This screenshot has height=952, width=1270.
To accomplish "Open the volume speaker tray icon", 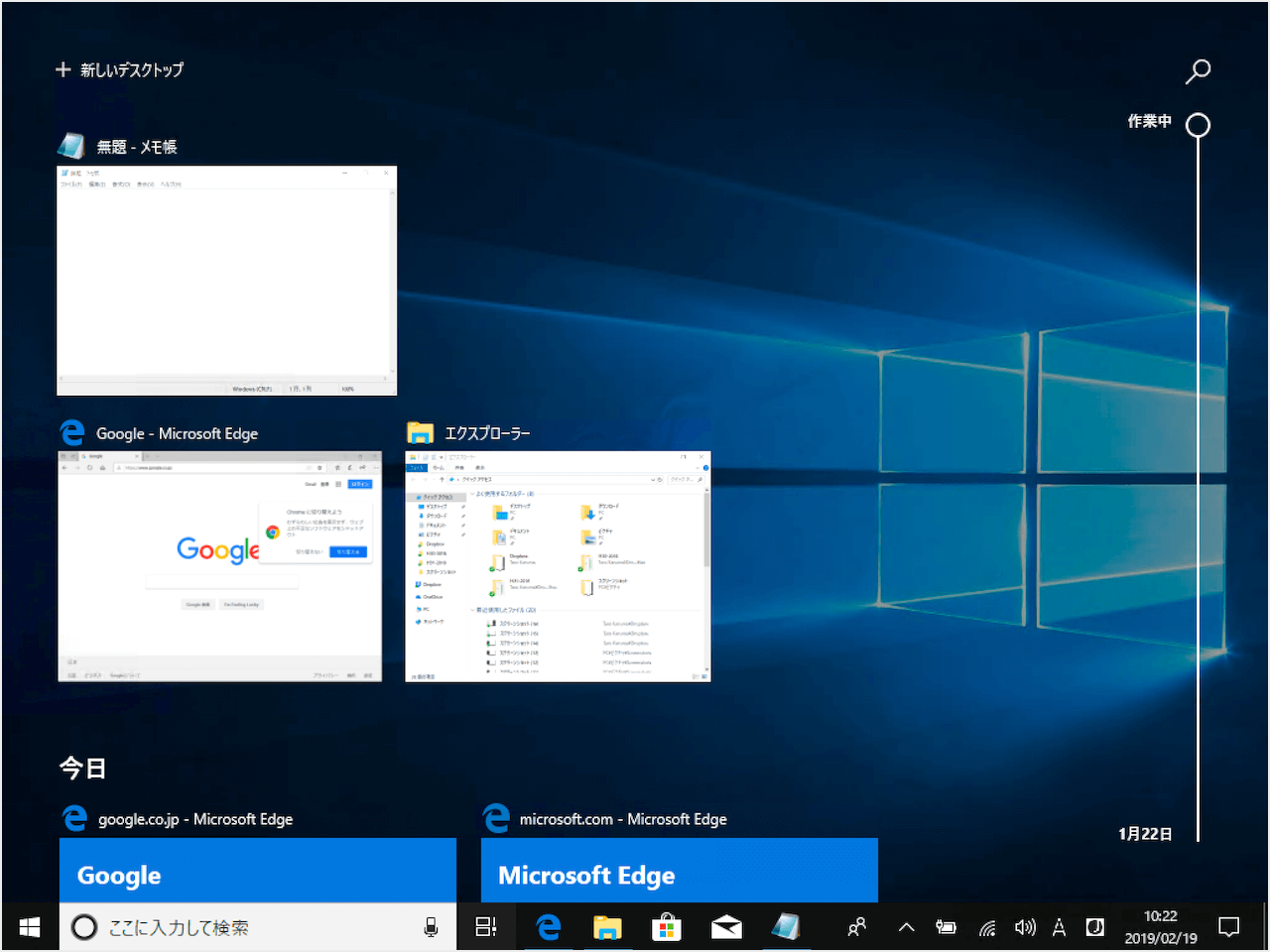I will (1025, 927).
